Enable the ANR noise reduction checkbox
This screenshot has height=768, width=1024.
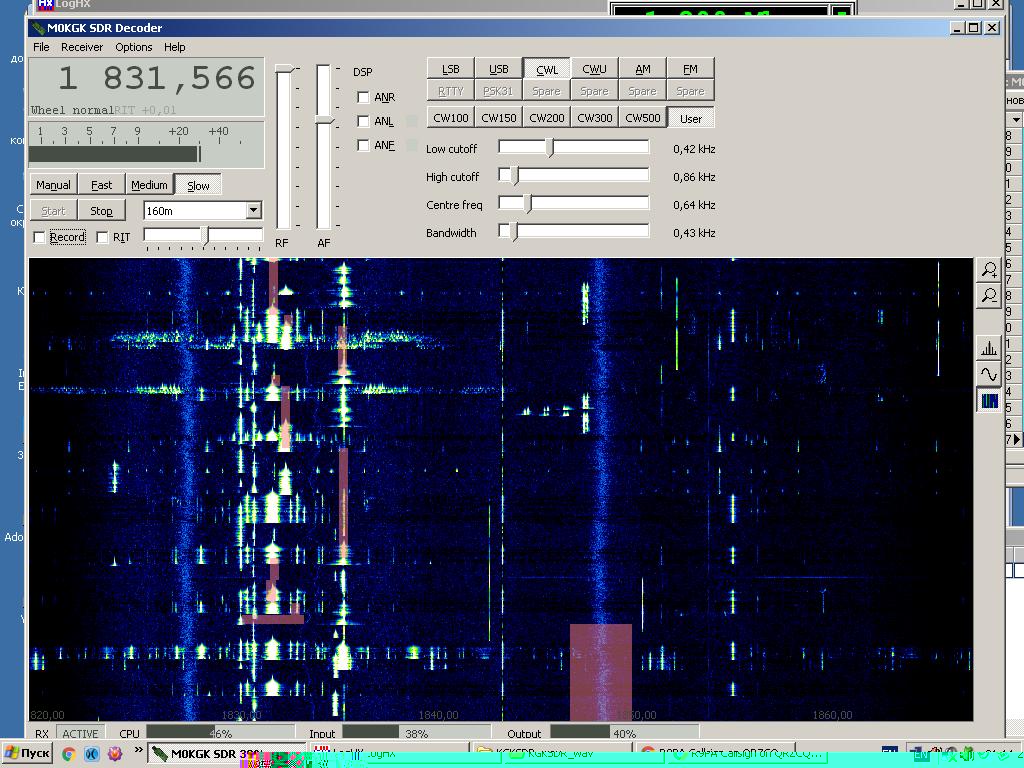click(x=363, y=97)
